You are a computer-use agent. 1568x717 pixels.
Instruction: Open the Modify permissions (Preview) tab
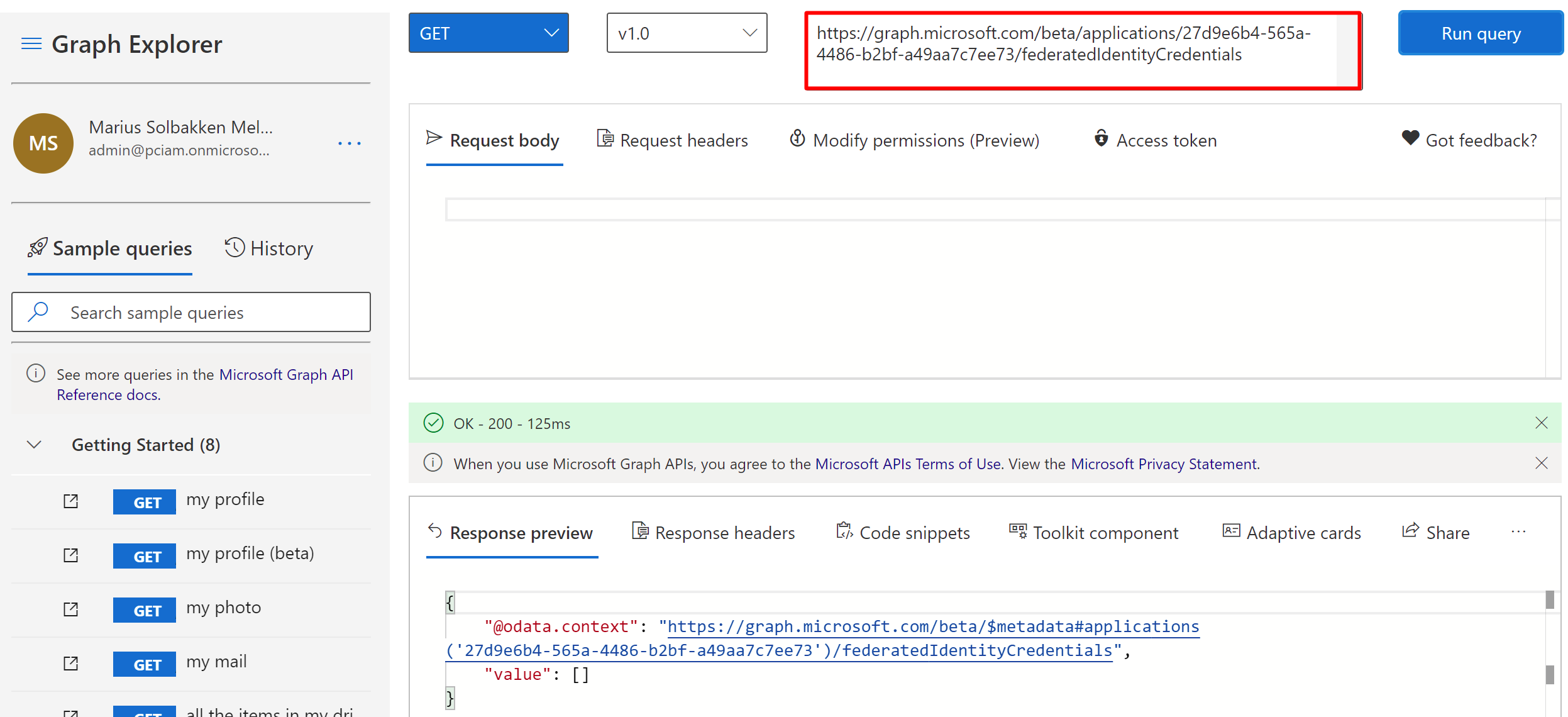[x=915, y=140]
